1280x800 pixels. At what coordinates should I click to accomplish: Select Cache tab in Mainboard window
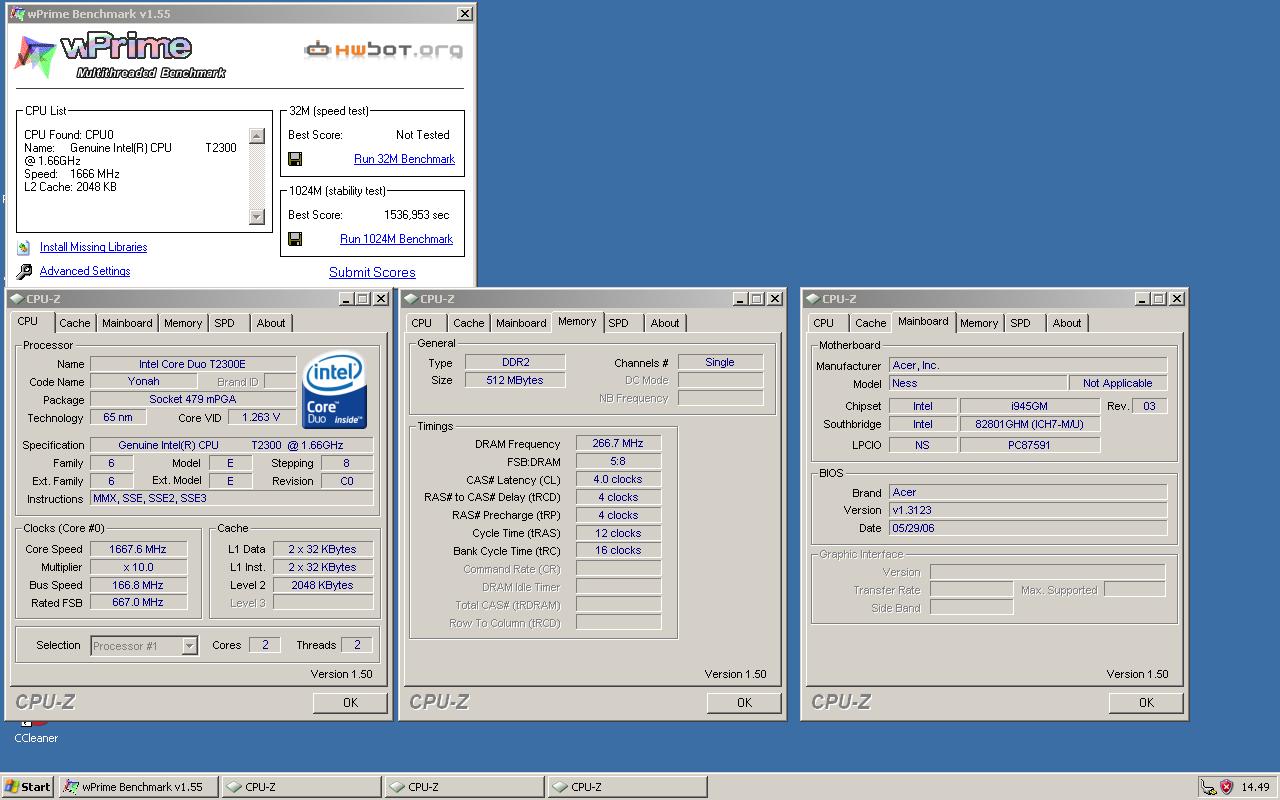(x=871, y=323)
